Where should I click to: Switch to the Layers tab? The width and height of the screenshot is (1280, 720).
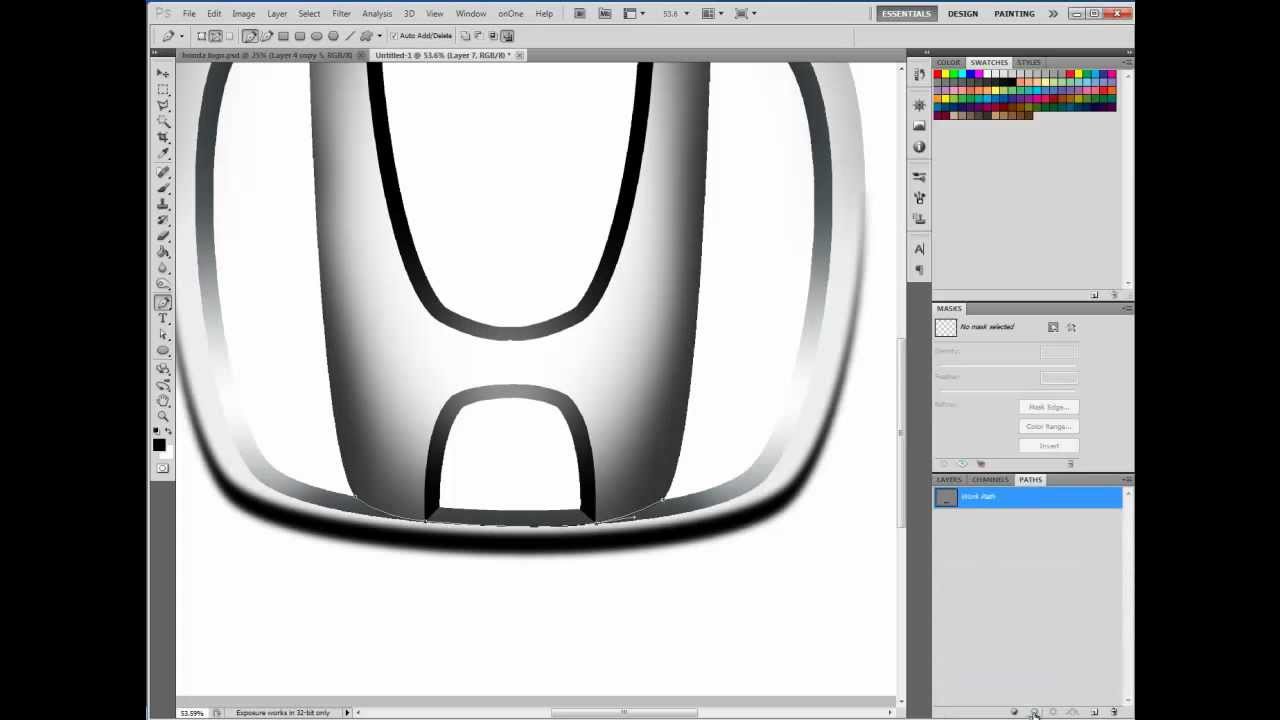click(x=949, y=480)
